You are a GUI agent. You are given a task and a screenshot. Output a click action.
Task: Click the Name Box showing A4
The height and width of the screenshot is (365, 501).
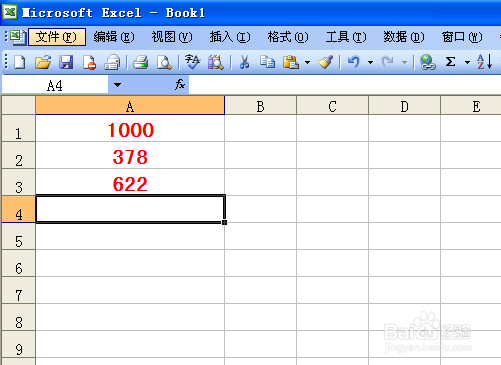(55, 85)
